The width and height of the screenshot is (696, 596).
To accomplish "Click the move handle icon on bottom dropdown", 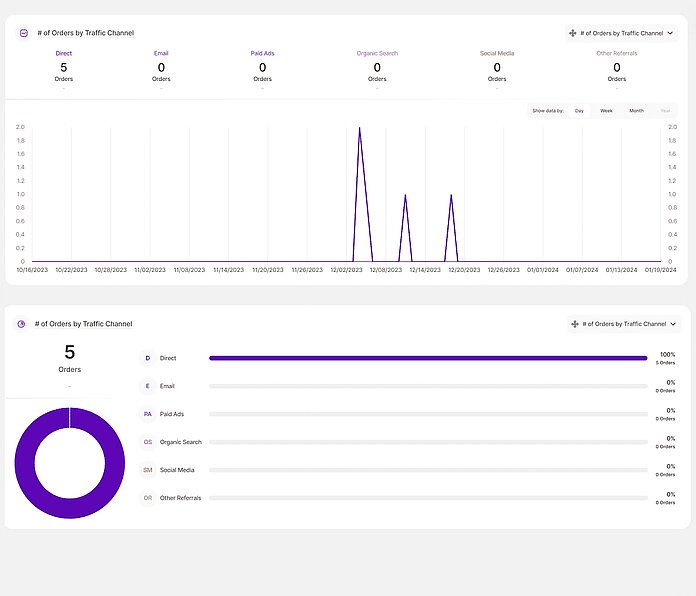I will (x=574, y=324).
